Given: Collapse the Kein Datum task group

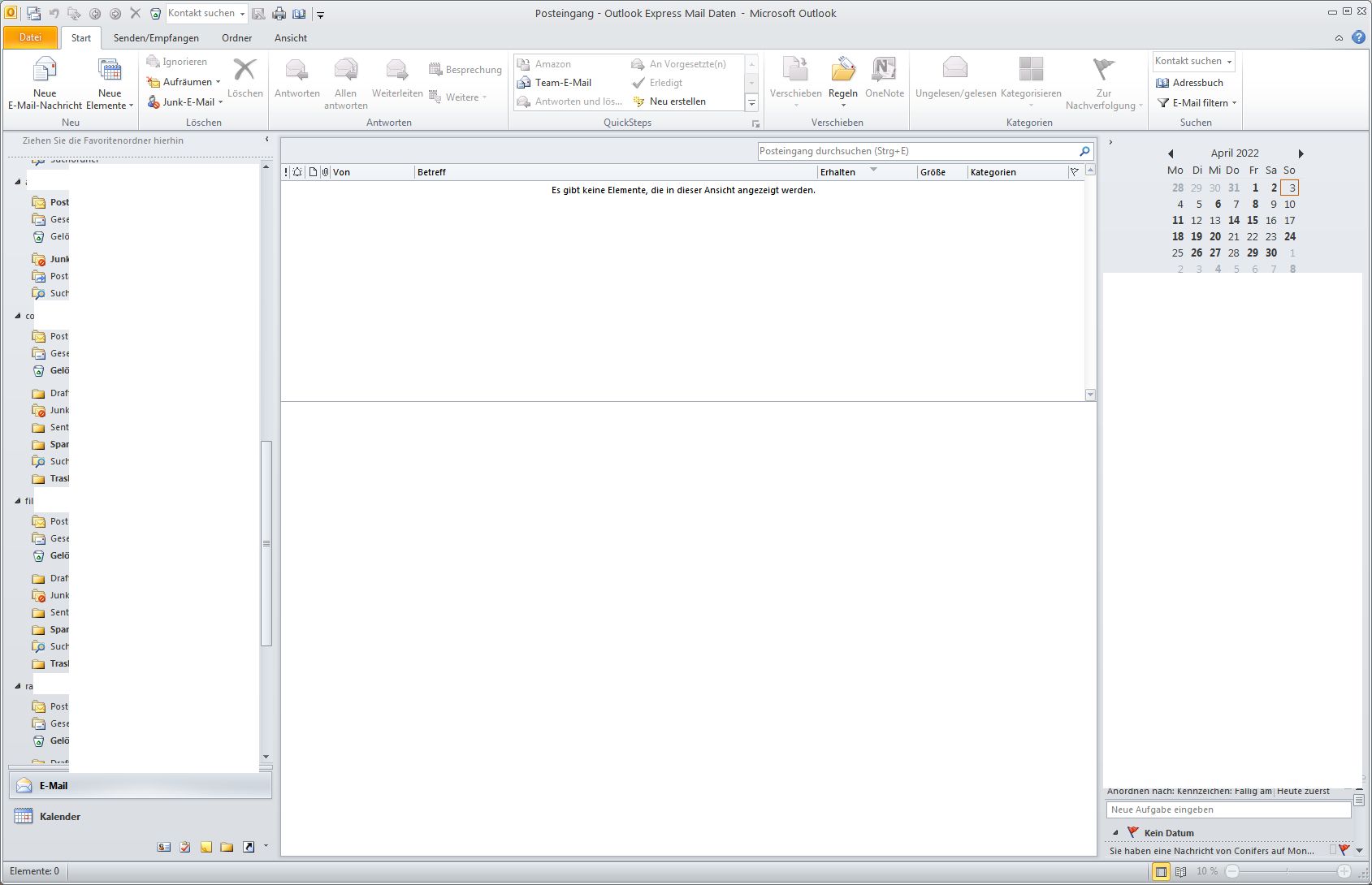Looking at the screenshot, I should point(1115,833).
